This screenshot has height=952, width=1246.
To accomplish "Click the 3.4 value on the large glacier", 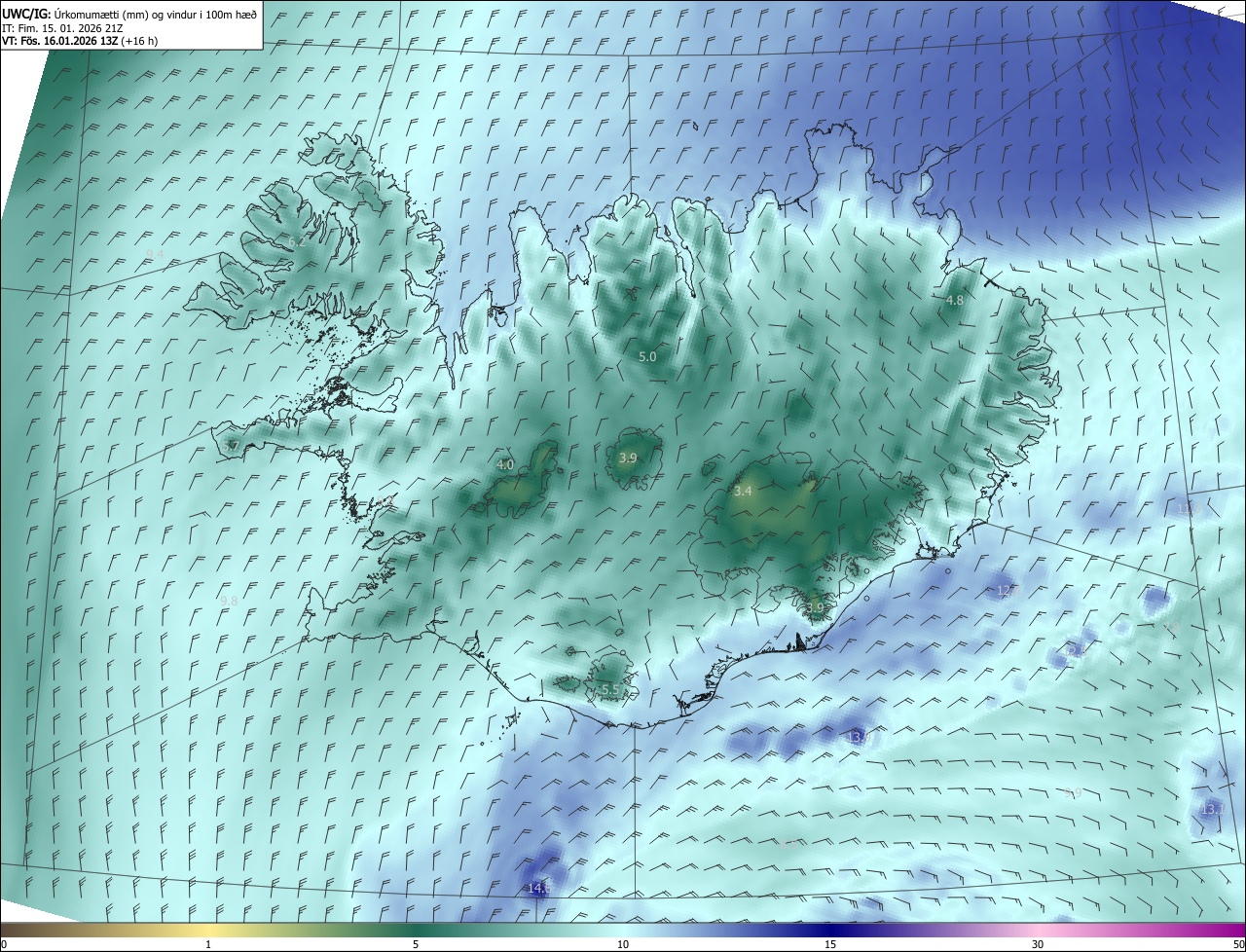I will pos(743,492).
